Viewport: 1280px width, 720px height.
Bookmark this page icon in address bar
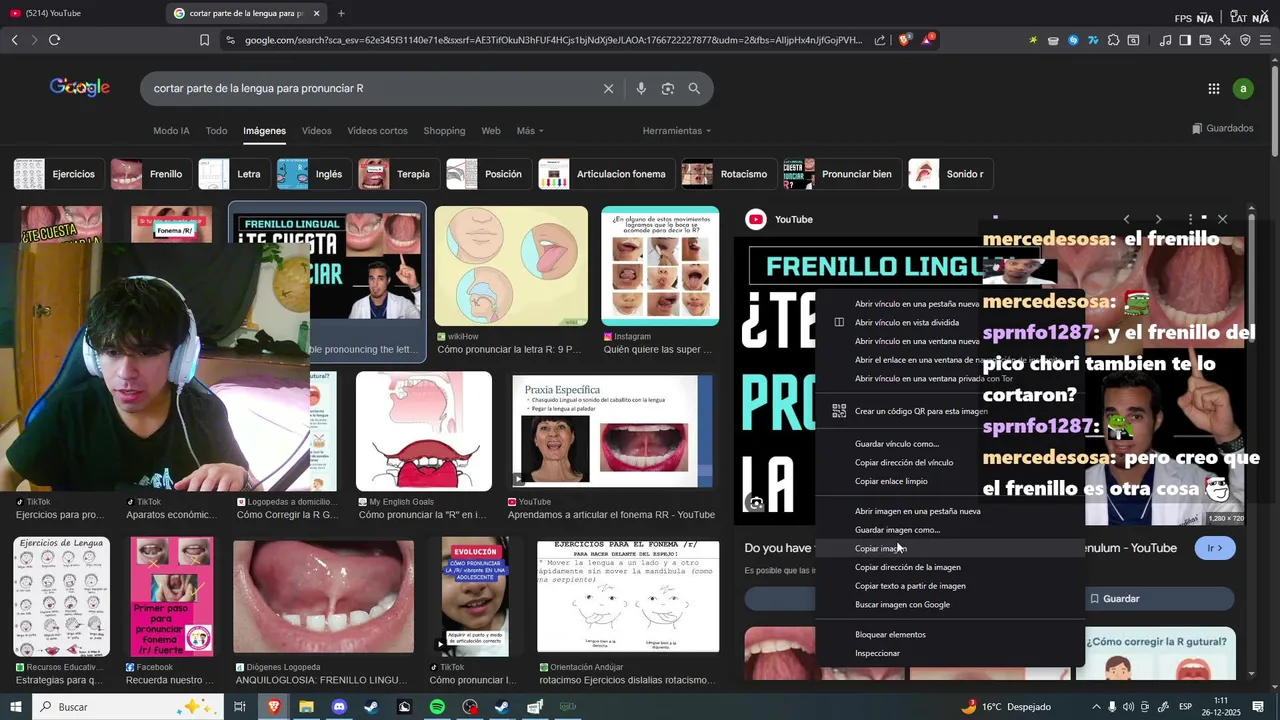click(204, 40)
